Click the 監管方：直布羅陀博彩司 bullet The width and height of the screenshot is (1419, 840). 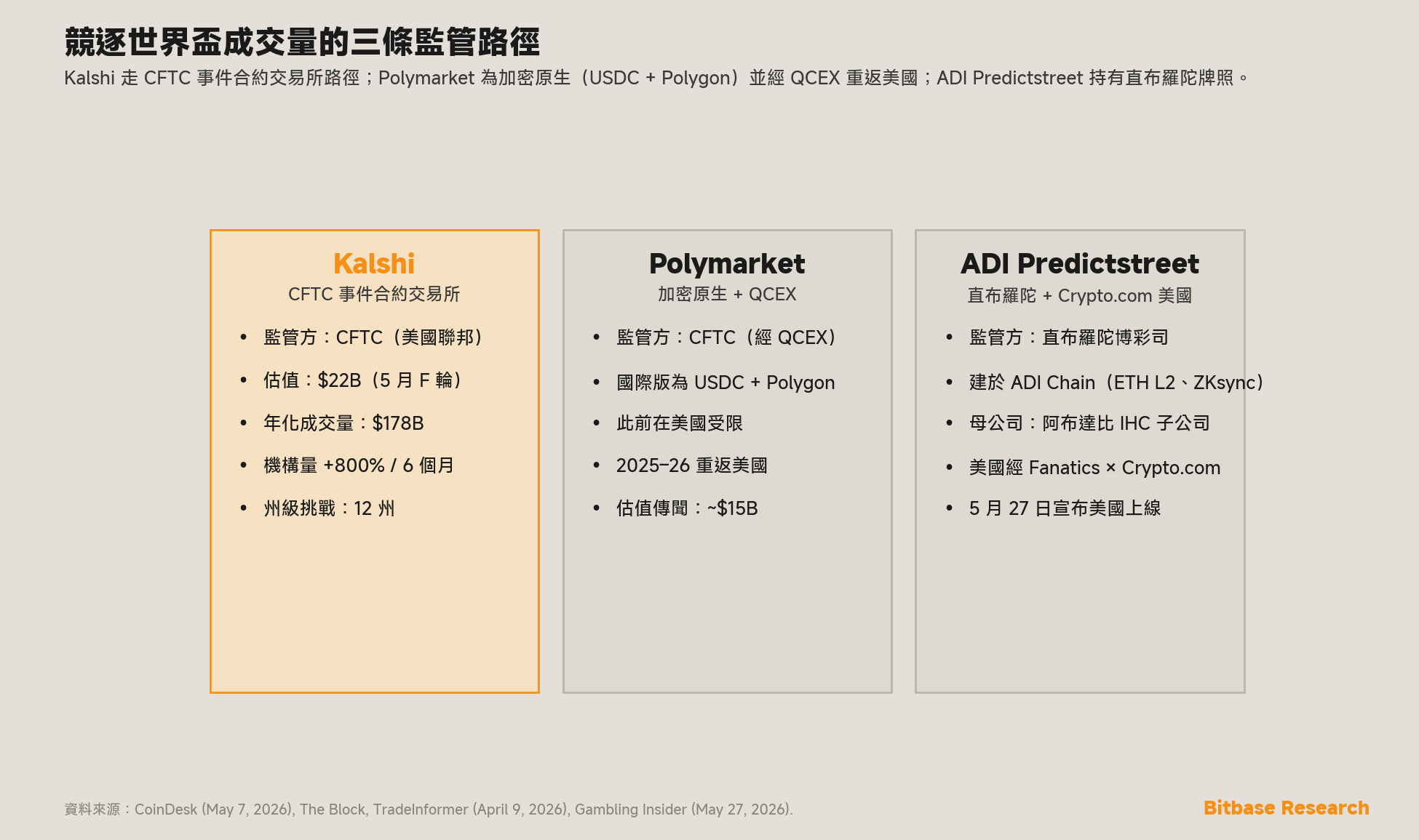[x=1069, y=337]
